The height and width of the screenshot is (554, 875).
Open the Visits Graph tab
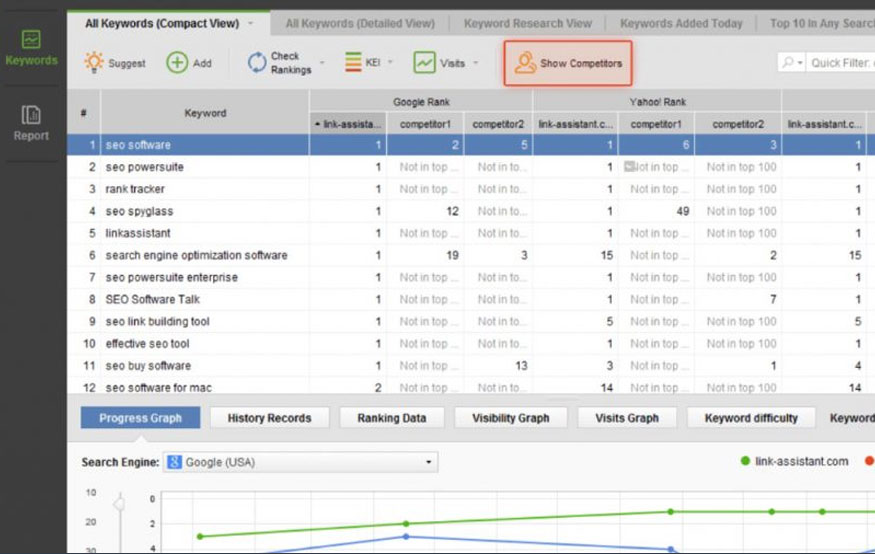point(627,418)
